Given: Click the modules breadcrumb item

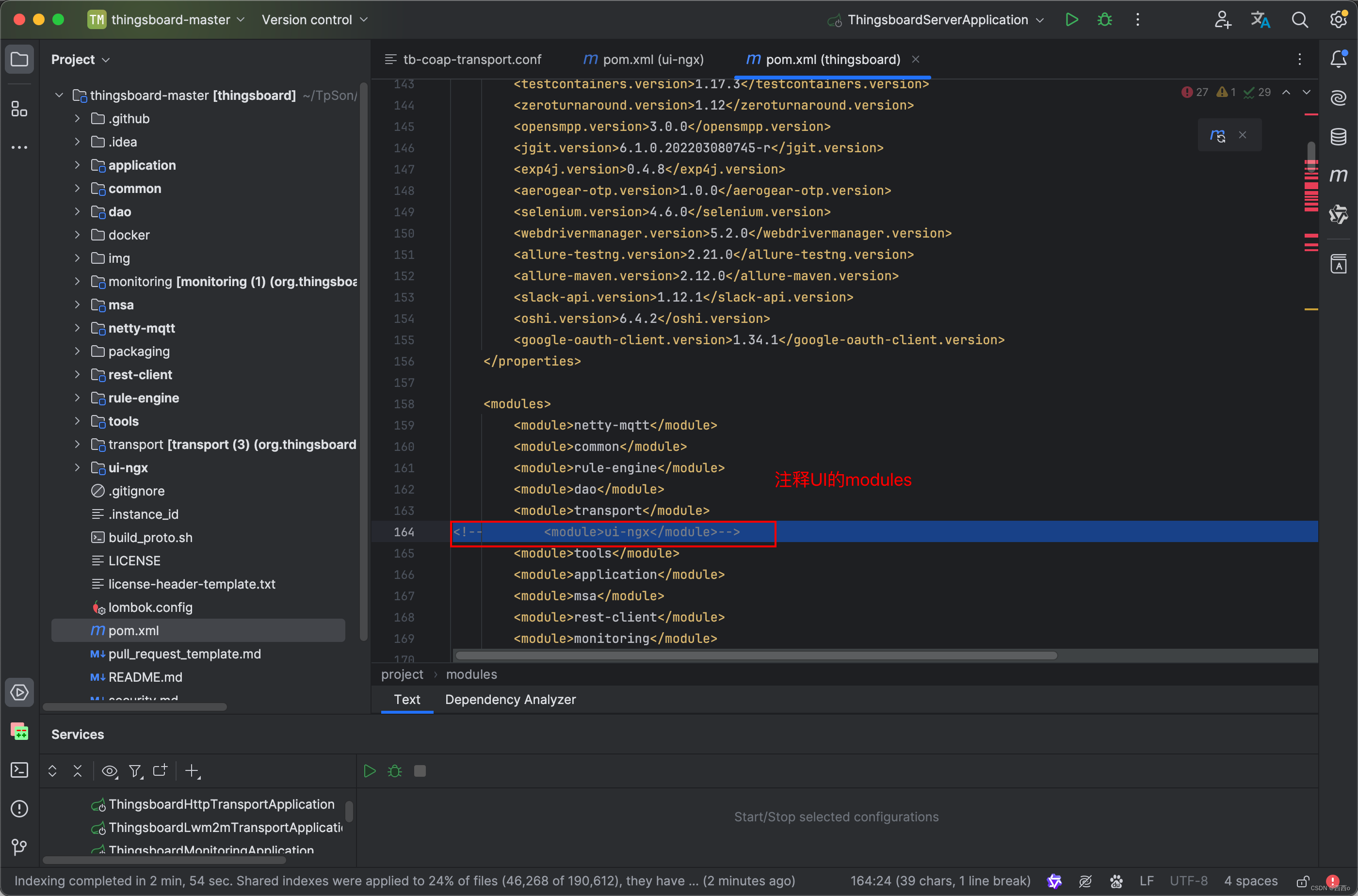Looking at the screenshot, I should click(x=471, y=674).
